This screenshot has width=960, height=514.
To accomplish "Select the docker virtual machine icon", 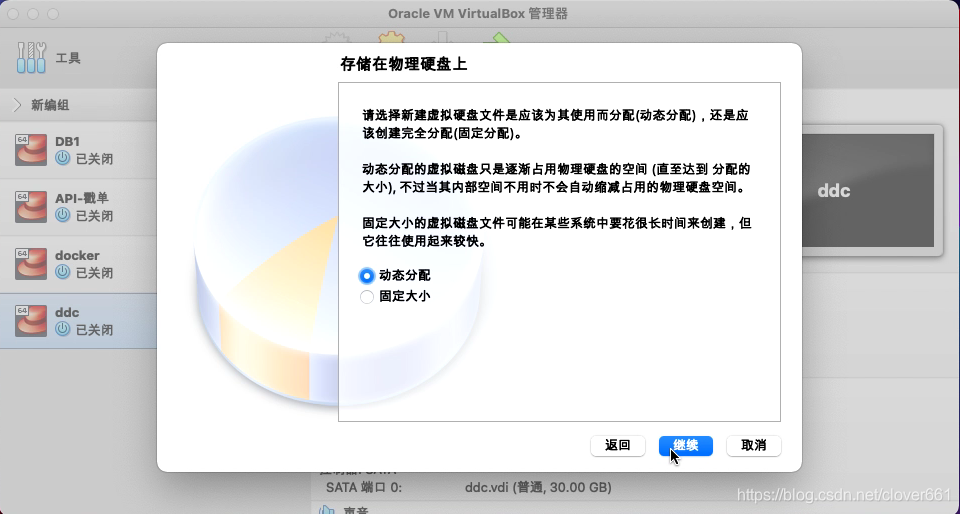I will tap(31, 264).
